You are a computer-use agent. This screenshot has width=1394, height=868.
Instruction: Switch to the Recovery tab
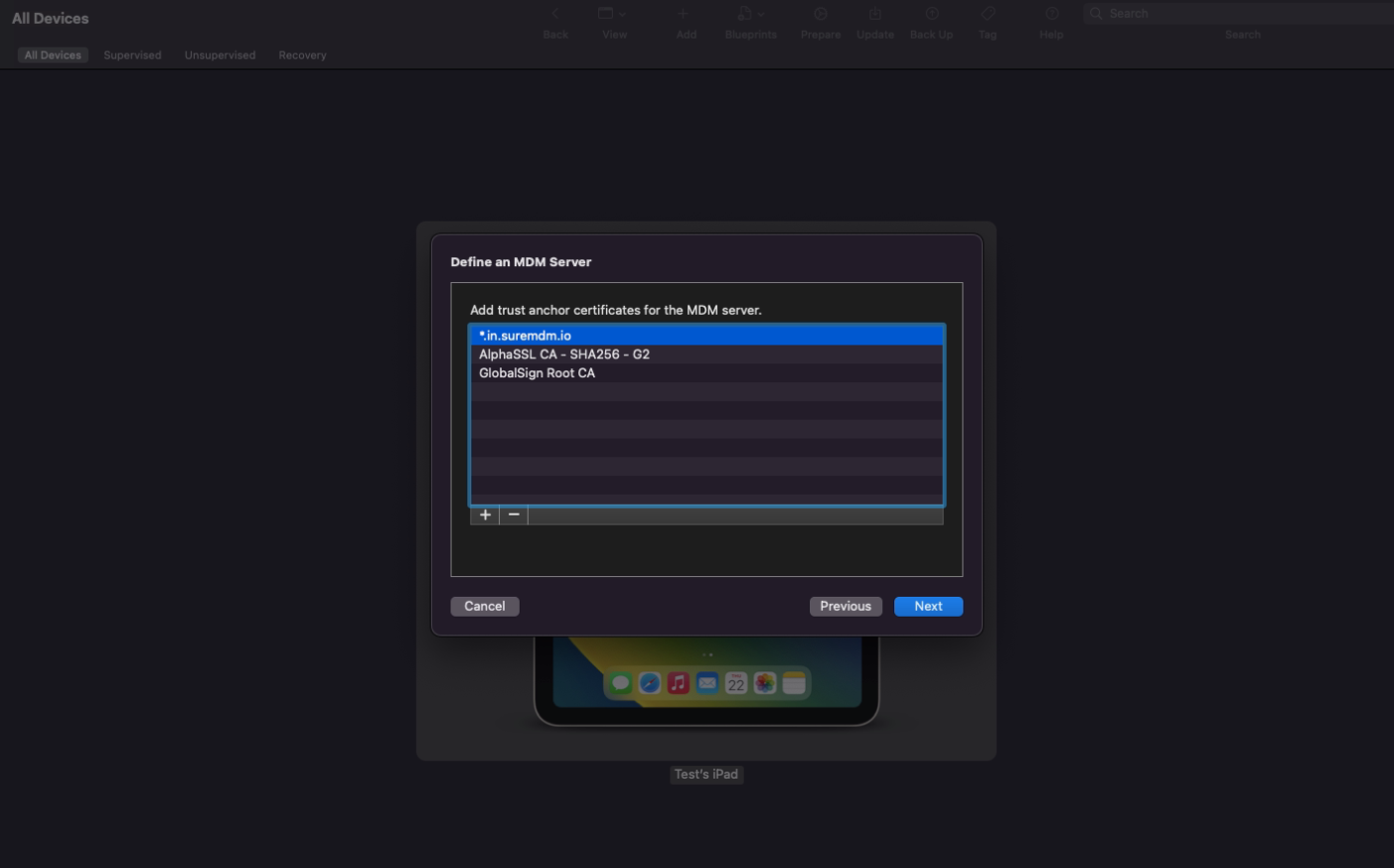tap(302, 56)
